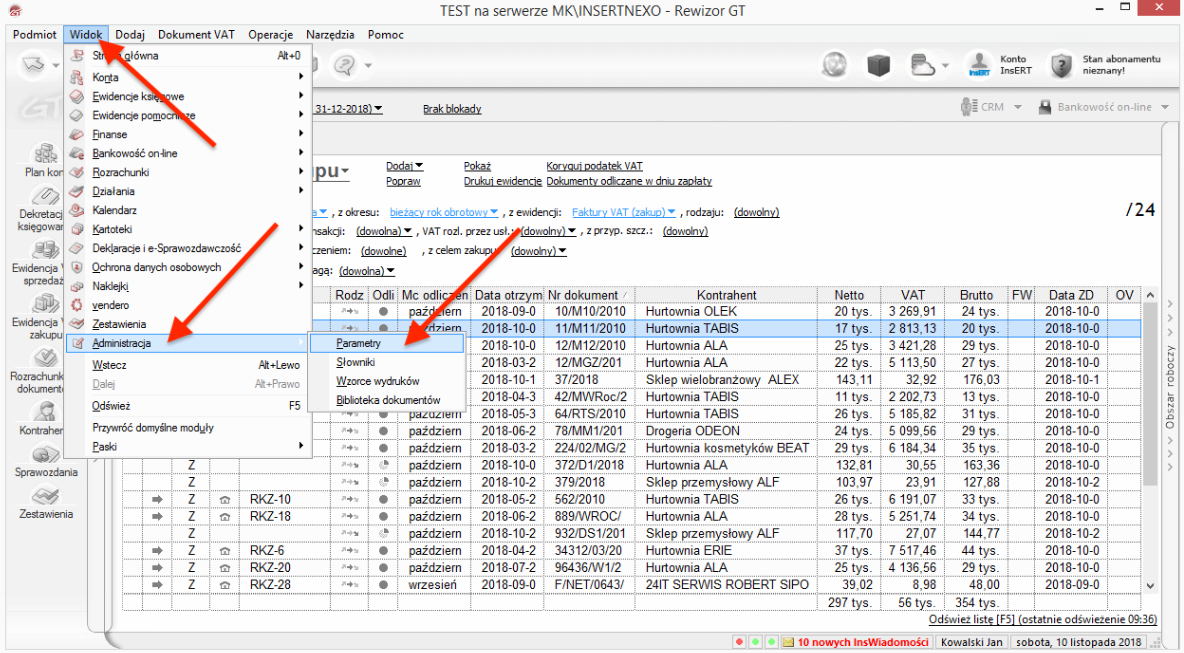
Task: Click the globe icon in top toolbar
Action: click(x=835, y=65)
